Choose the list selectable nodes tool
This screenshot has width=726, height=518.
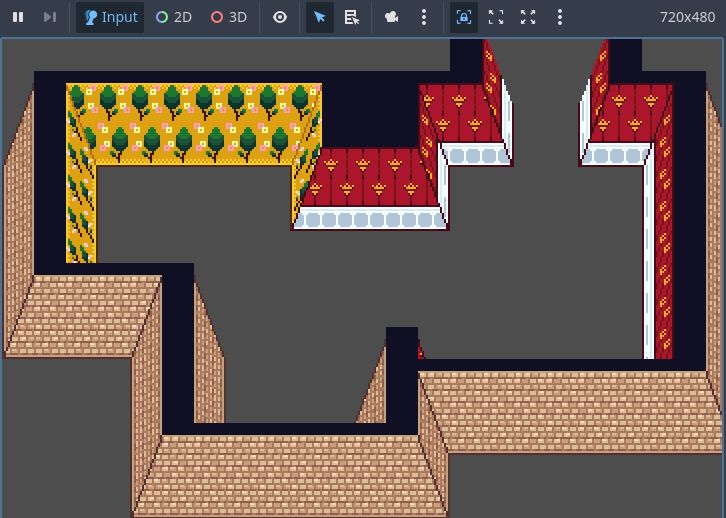click(352, 17)
